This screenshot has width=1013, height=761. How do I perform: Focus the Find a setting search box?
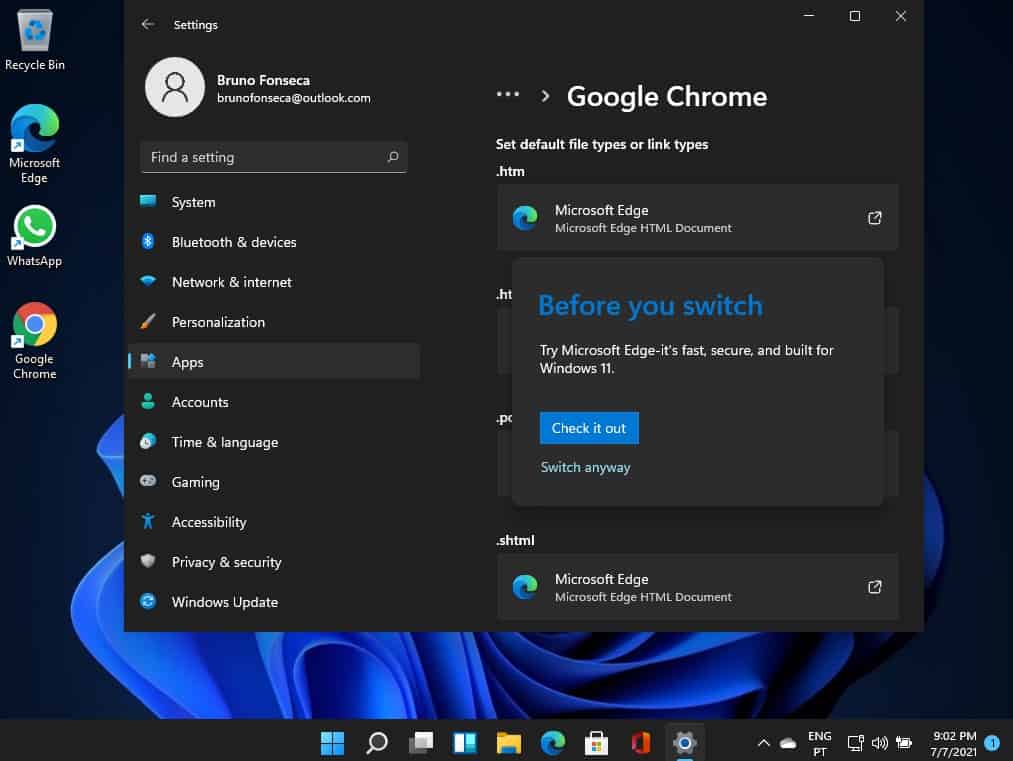coord(274,157)
